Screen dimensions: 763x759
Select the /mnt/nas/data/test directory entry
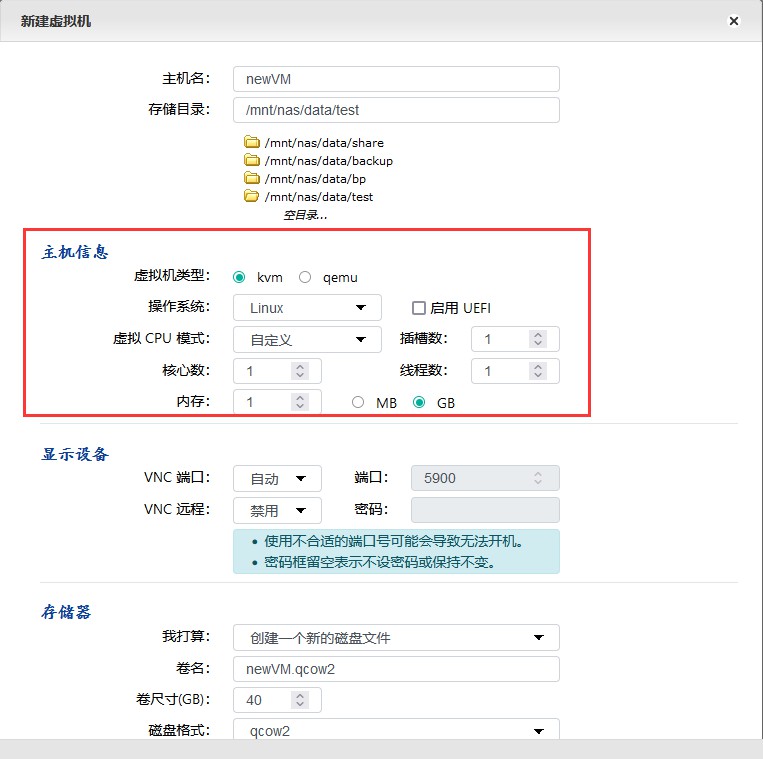click(319, 197)
